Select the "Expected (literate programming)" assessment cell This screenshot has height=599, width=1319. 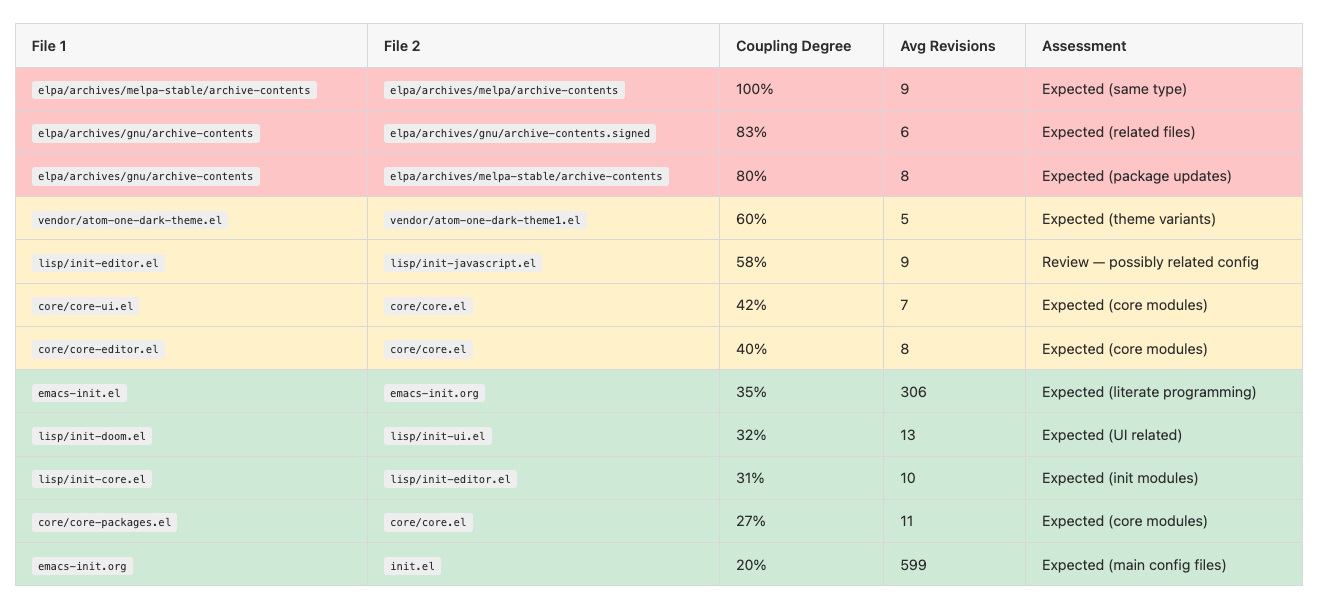coord(1148,392)
